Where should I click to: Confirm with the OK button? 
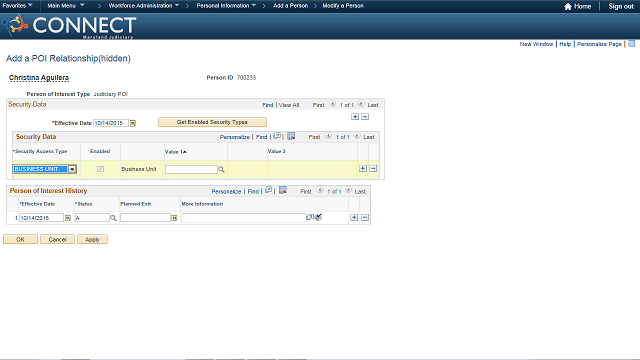tap(20, 239)
